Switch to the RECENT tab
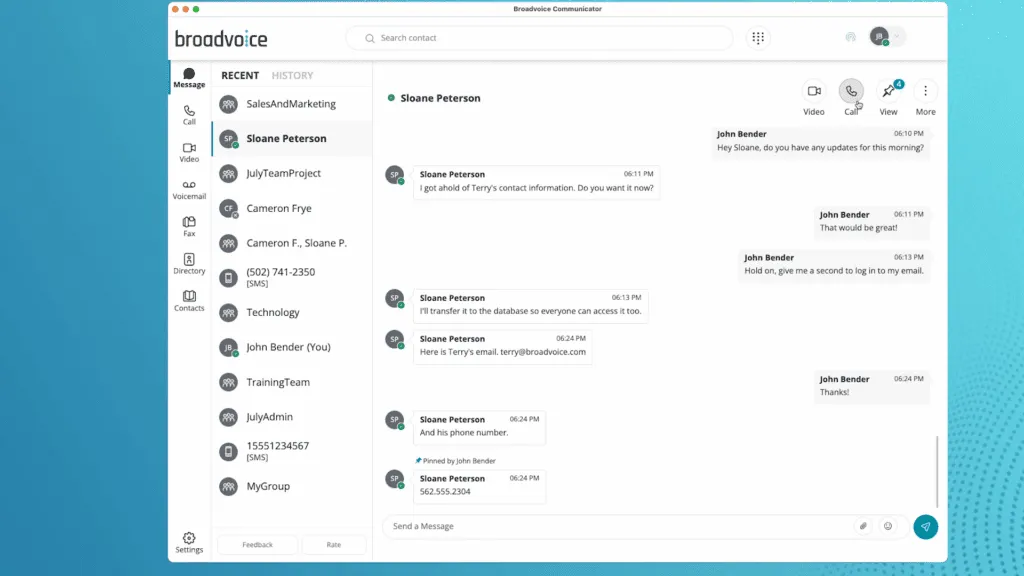 [x=240, y=75]
